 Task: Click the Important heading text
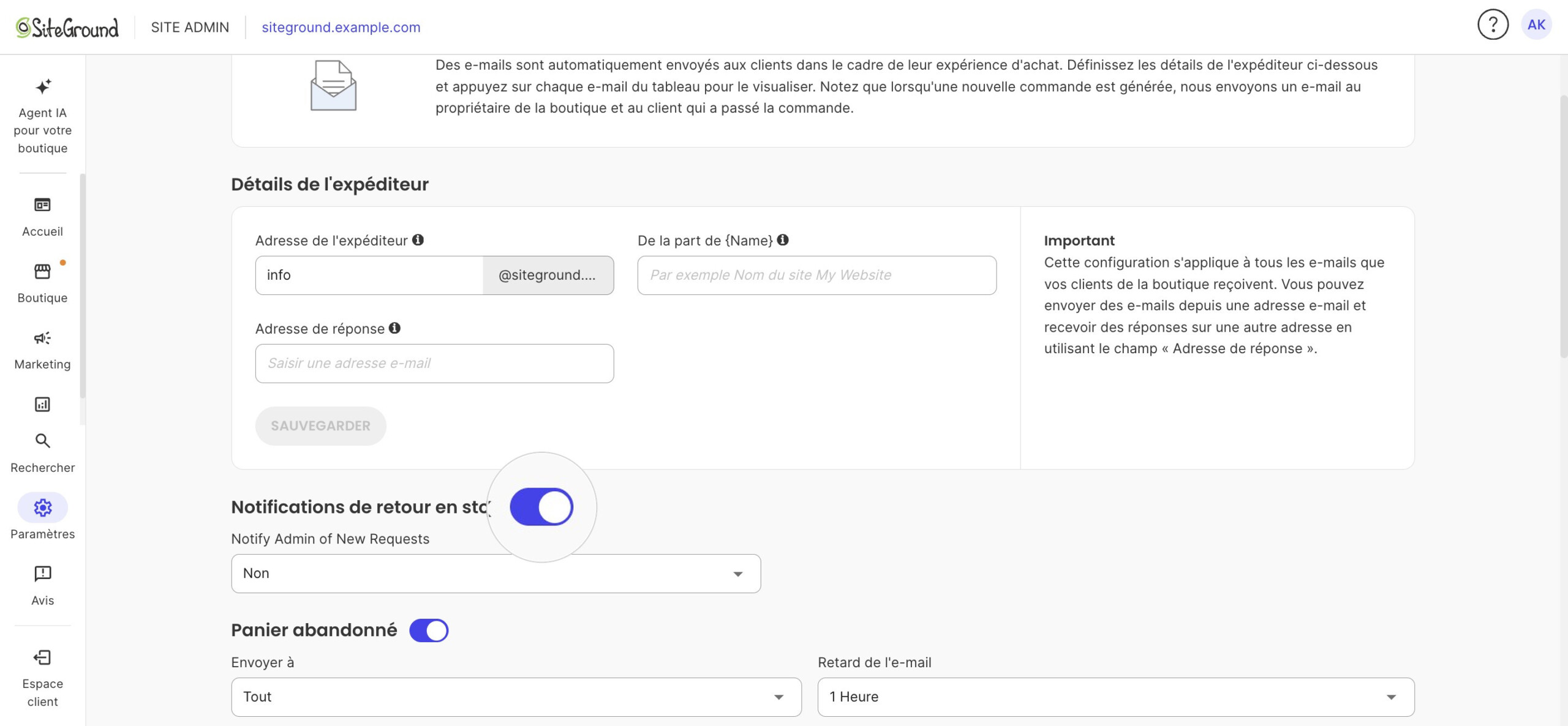(x=1079, y=241)
